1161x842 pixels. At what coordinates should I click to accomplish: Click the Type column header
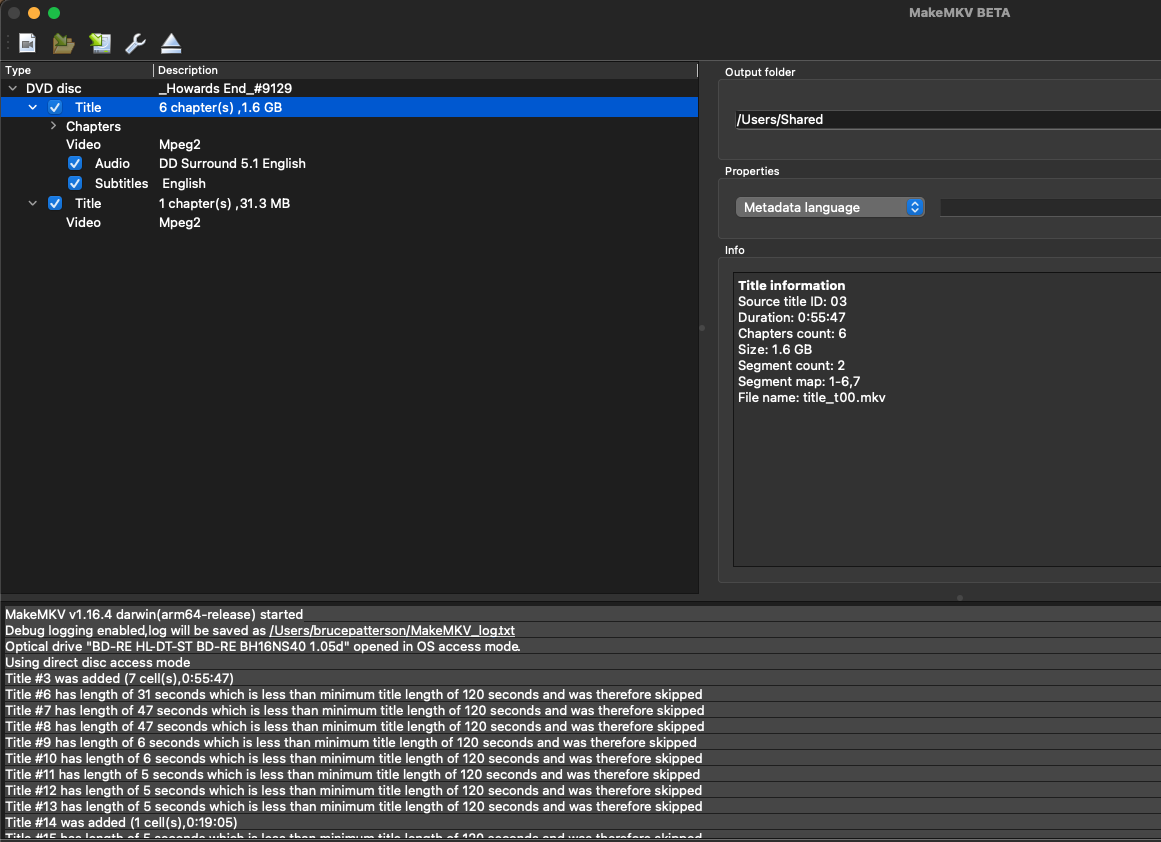[x=77, y=70]
